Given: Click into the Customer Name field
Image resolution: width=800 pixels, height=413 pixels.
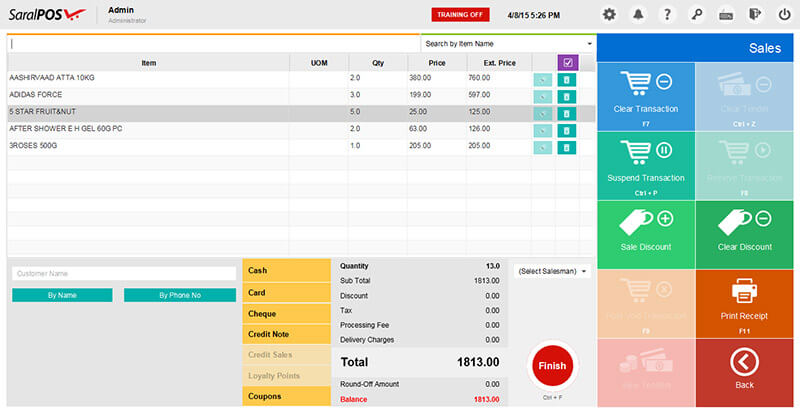Looking at the screenshot, I should click(123, 273).
